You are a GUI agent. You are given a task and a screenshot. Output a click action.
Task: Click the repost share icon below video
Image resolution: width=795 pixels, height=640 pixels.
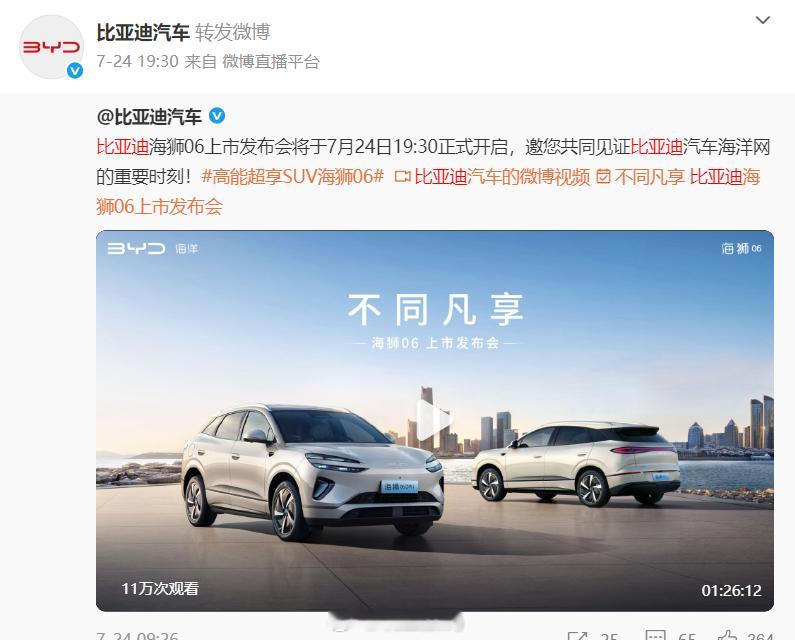tap(577, 636)
